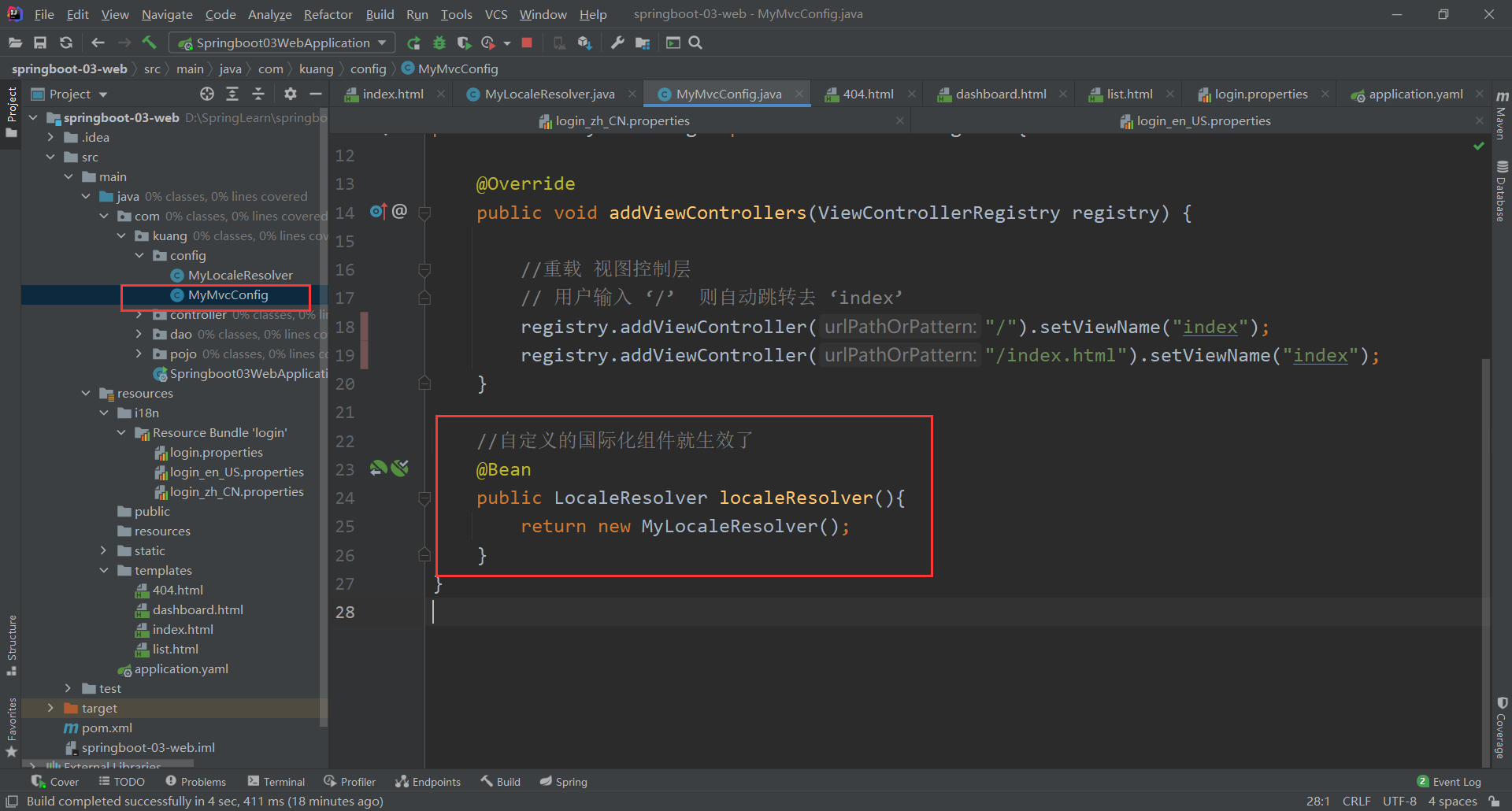The width and height of the screenshot is (1512, 811).
Task: Open the Favorites tool window
Action: click(12, 728)
